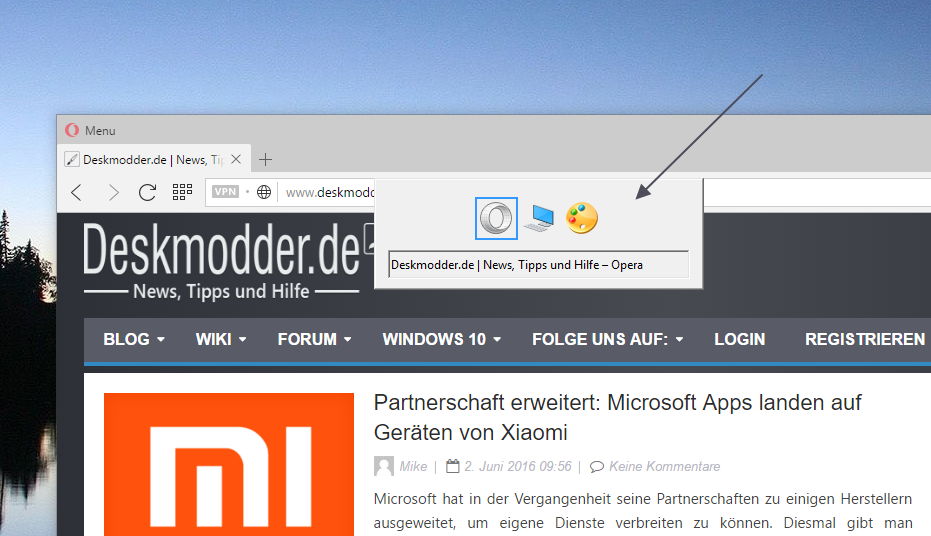Reload the current page
Screen dimensions: 931x536
(147, 192)
